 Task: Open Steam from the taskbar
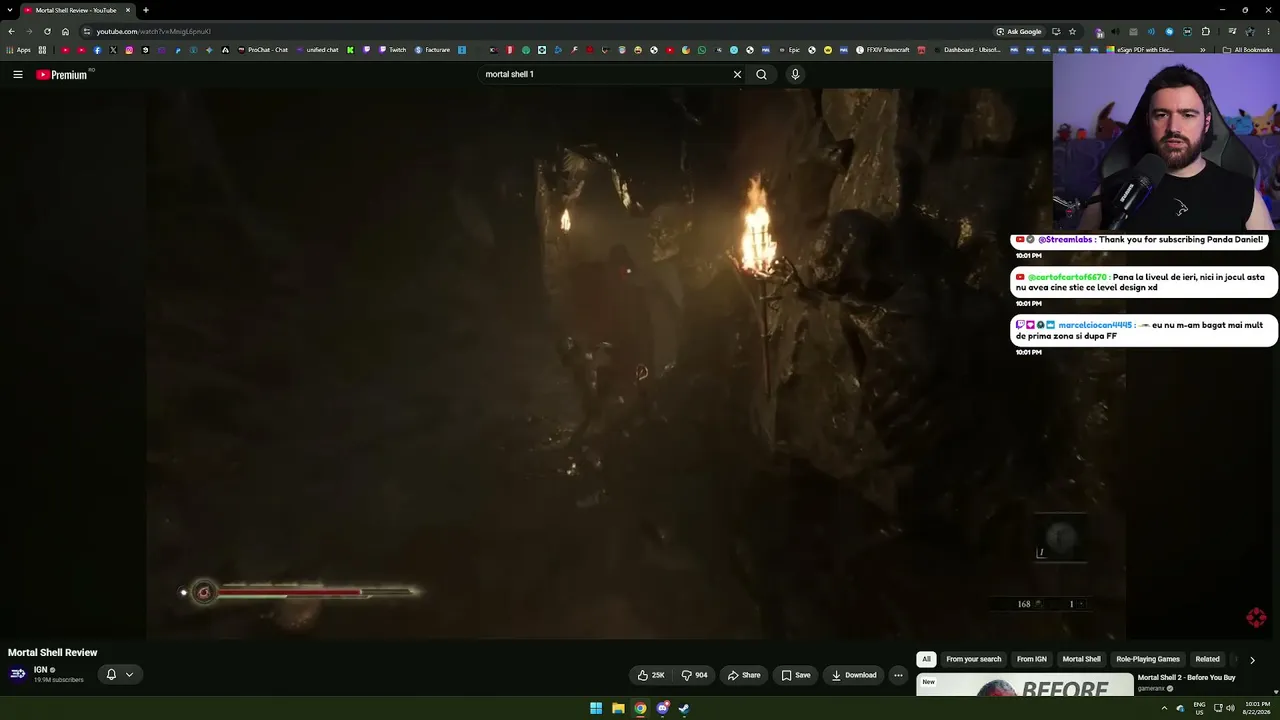(684, 708)
